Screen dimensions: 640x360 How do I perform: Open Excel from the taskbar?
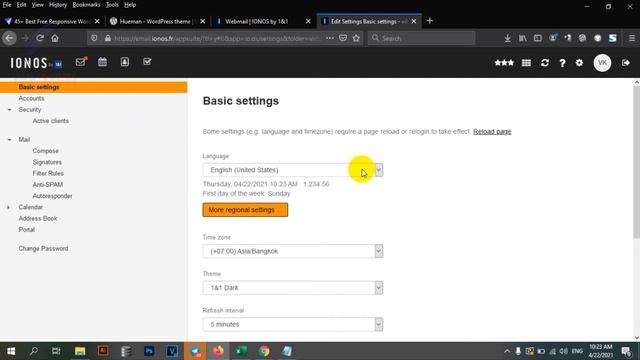point(241,351)
